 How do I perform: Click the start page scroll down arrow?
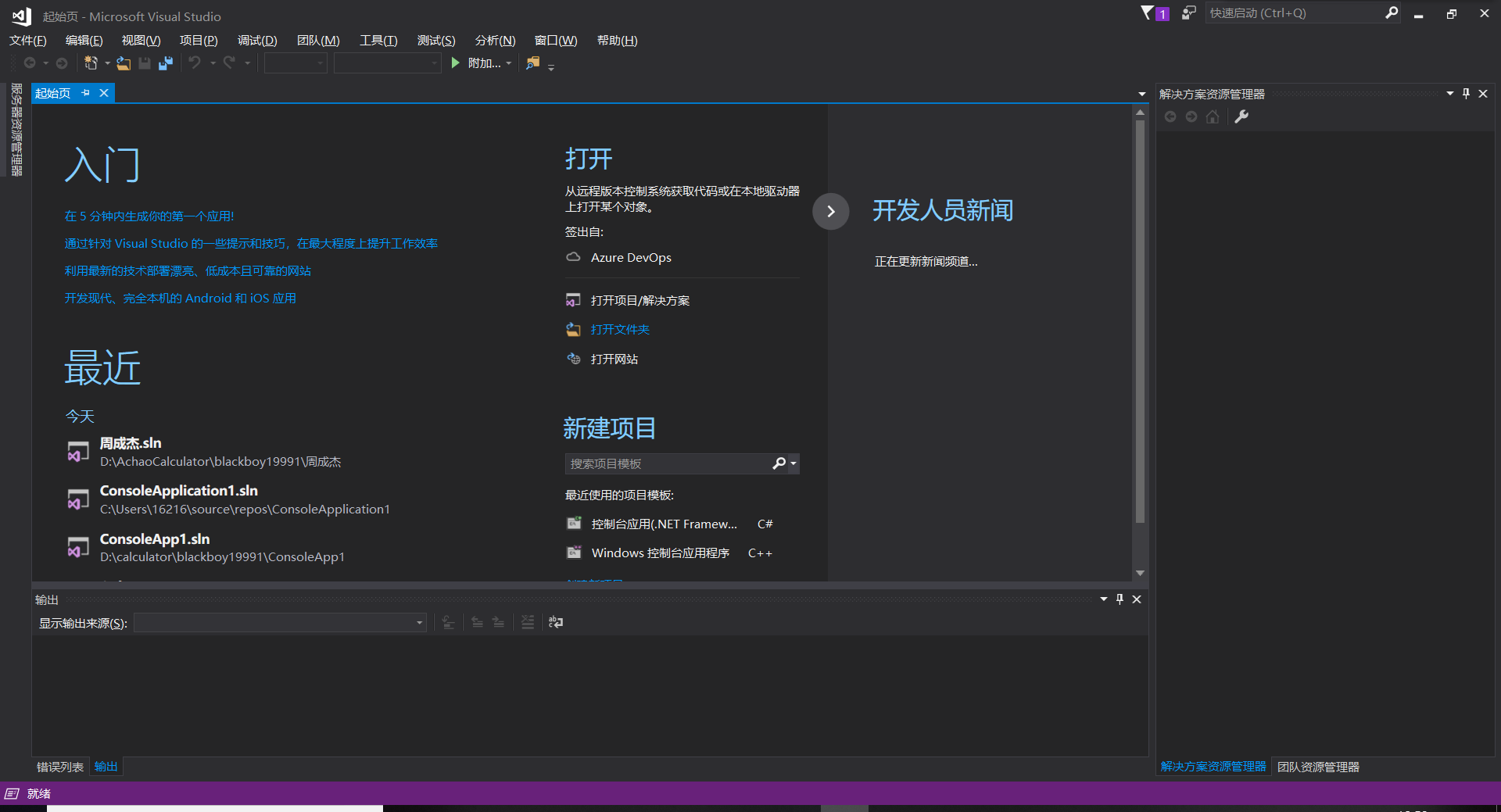point(1140,573)
